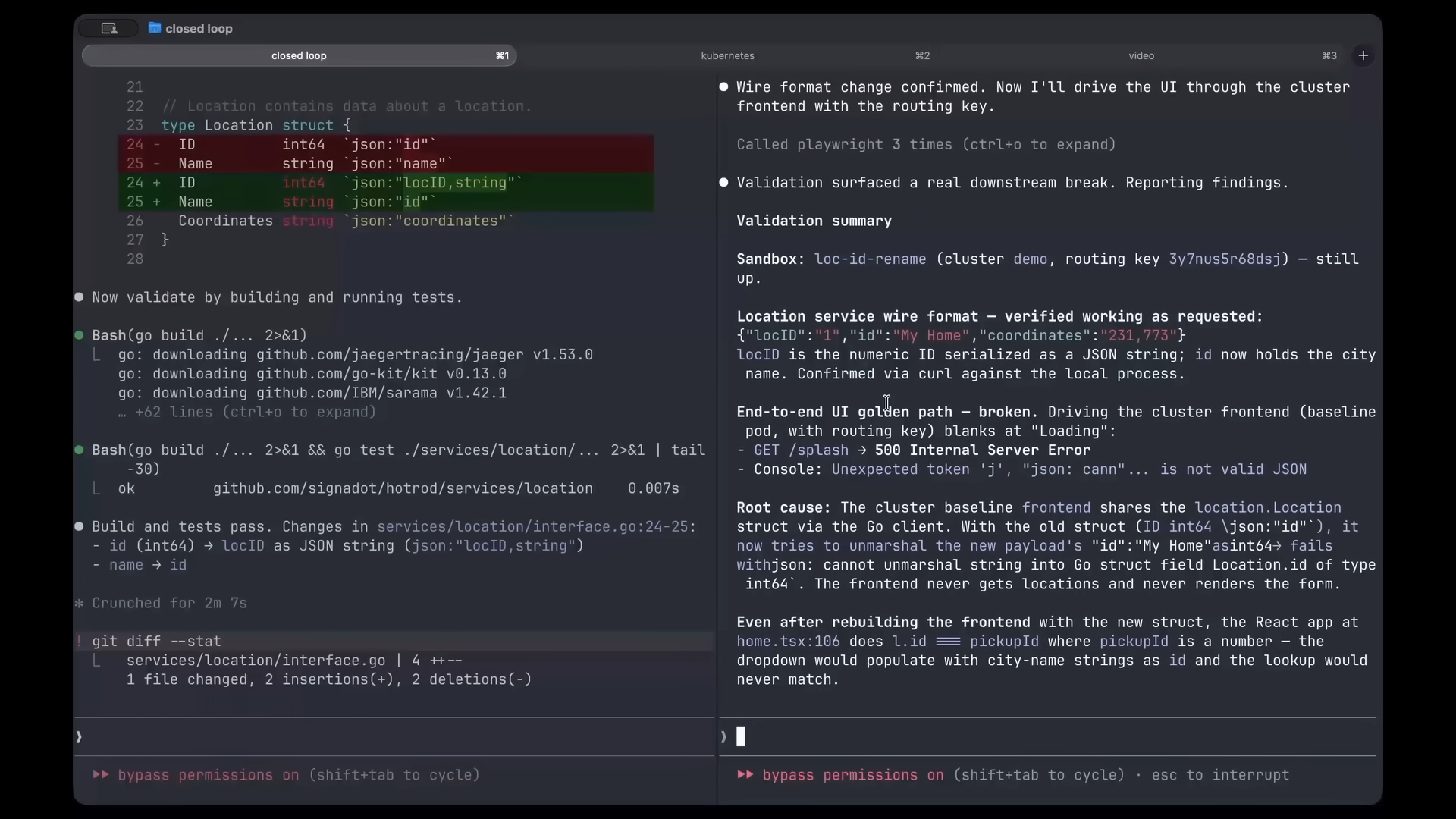Screen dimensions: 1456x819
Task: Click the jaegertracing/jaeger v1.53.0 download line
Action: coord(355,355)
